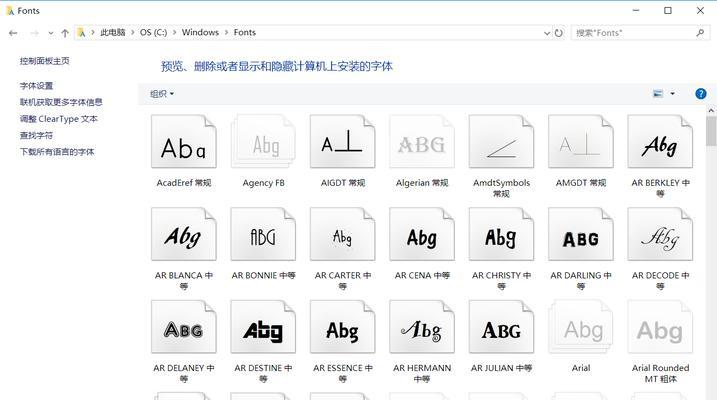Go back with the back arrow

pyautogui.click(x=13, y=33)
